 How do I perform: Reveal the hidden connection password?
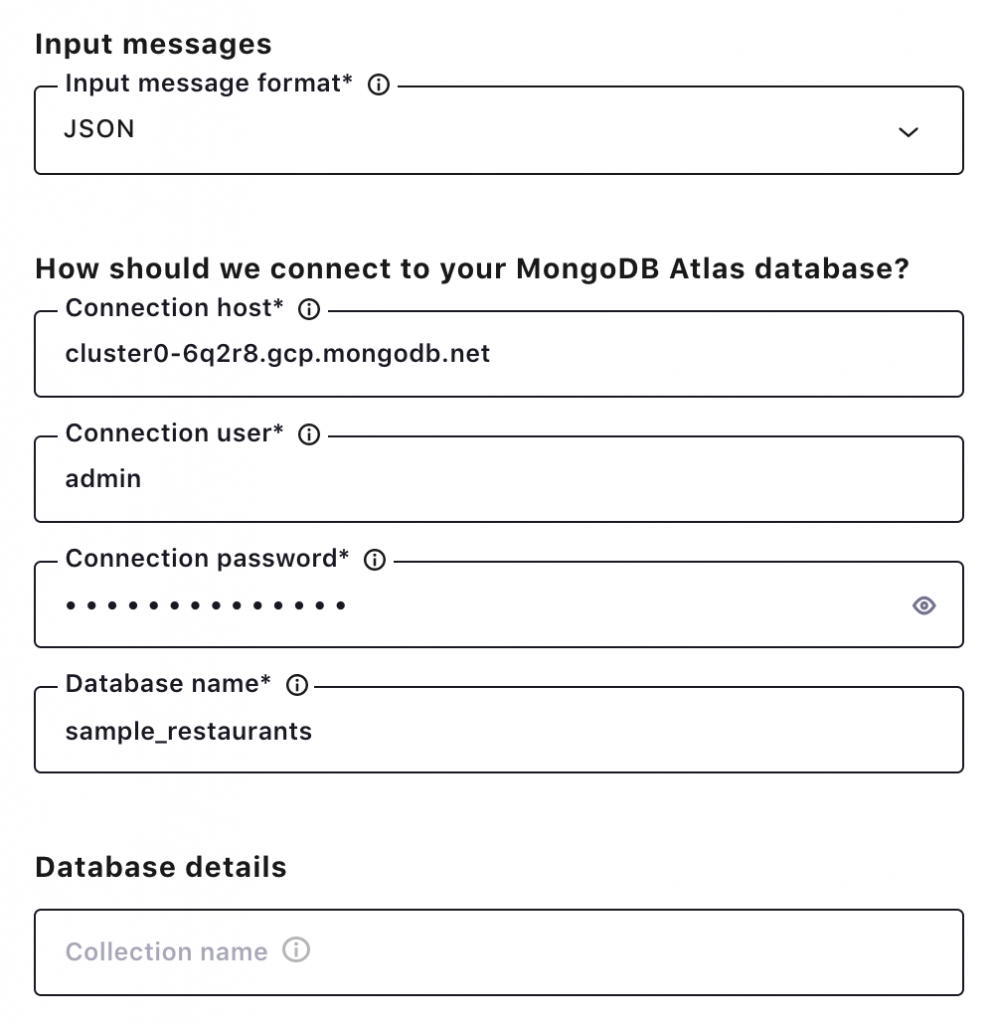click(923, 606)
